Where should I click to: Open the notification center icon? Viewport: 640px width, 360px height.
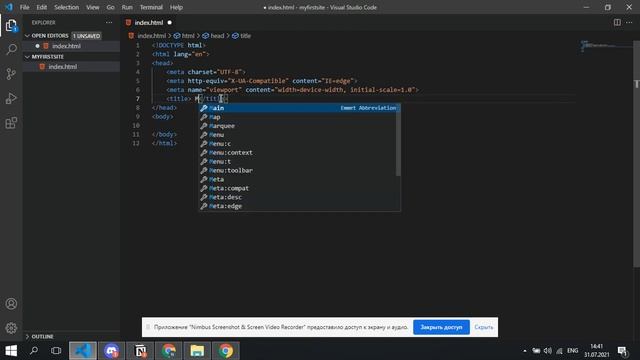point(622,351)
